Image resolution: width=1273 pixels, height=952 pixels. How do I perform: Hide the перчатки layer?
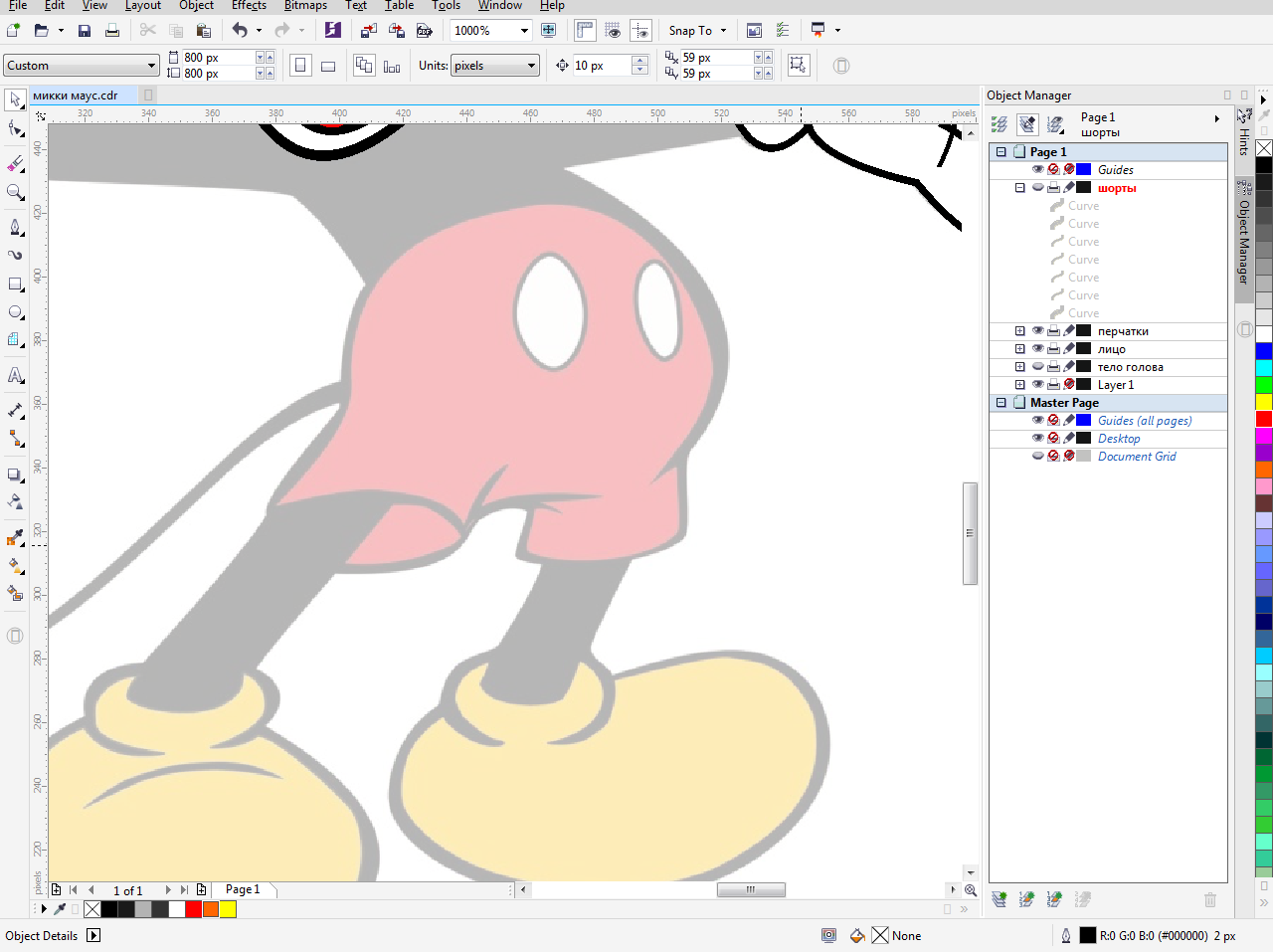1037,331
